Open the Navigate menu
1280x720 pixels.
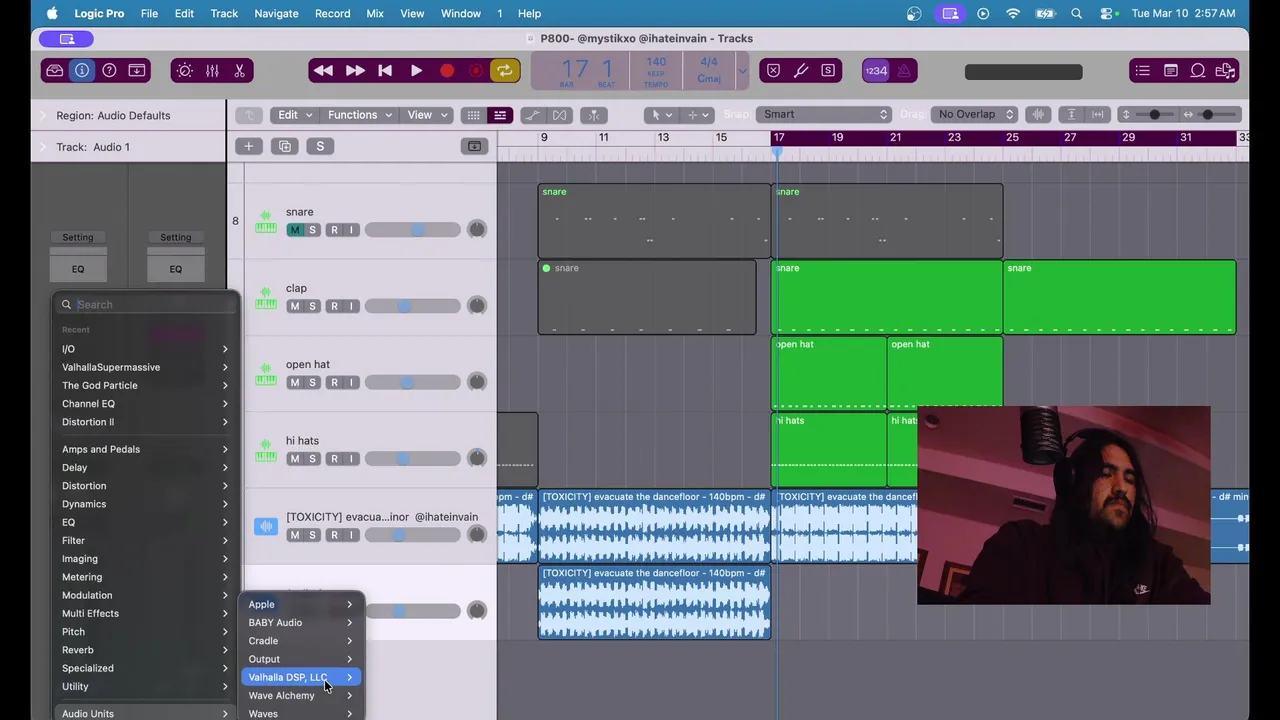click(276, 13)
